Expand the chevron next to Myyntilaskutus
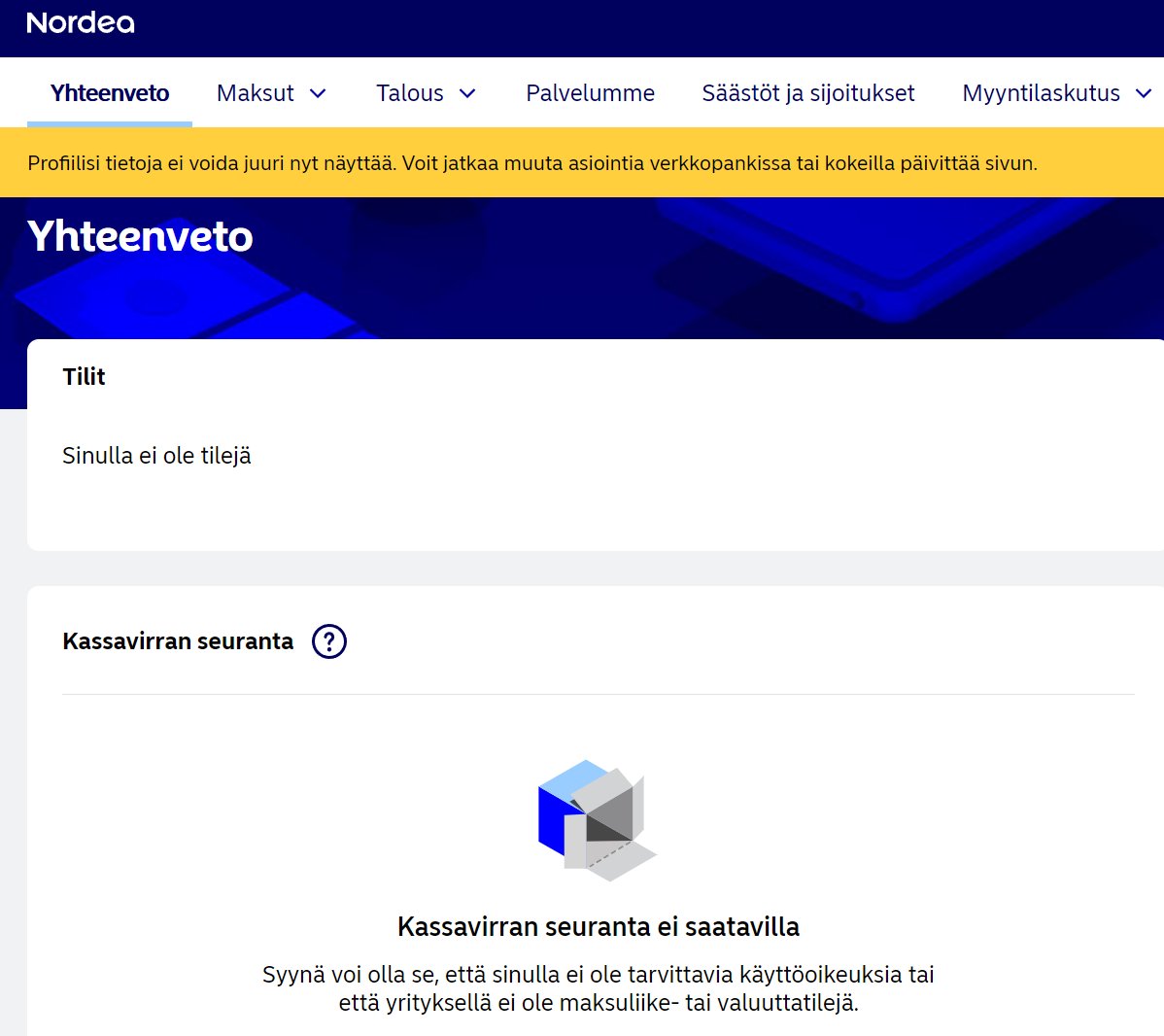The image size is (1164, 1036). (x=1144, y=93)
